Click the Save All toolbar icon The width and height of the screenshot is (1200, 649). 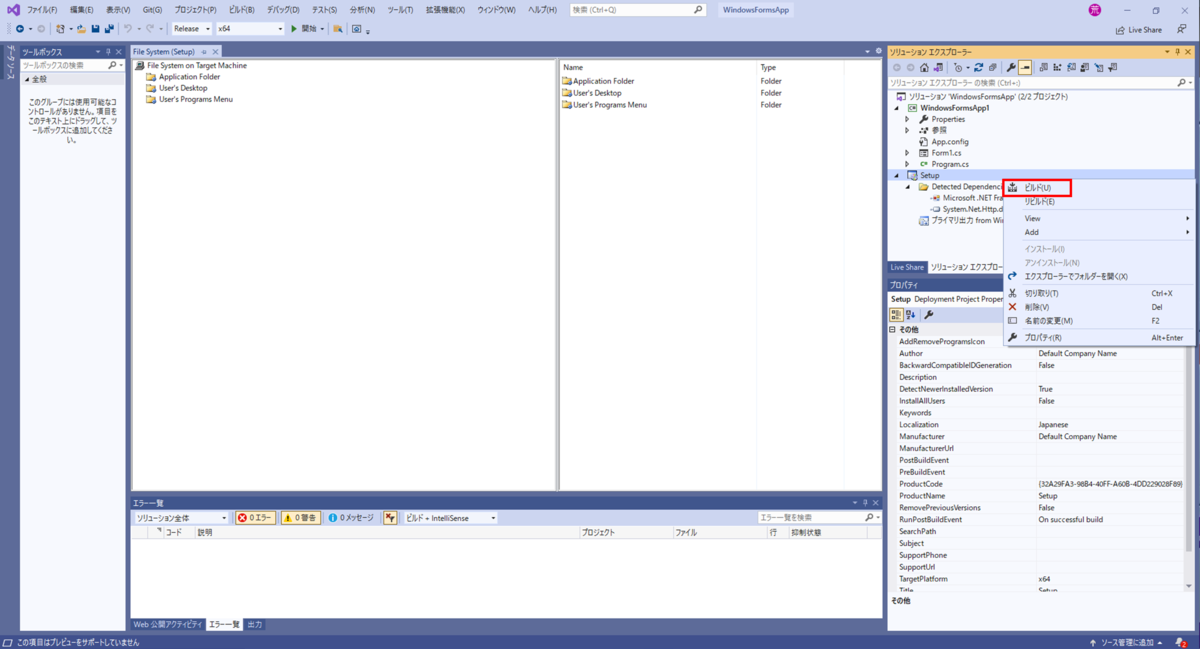click(109, 29)
